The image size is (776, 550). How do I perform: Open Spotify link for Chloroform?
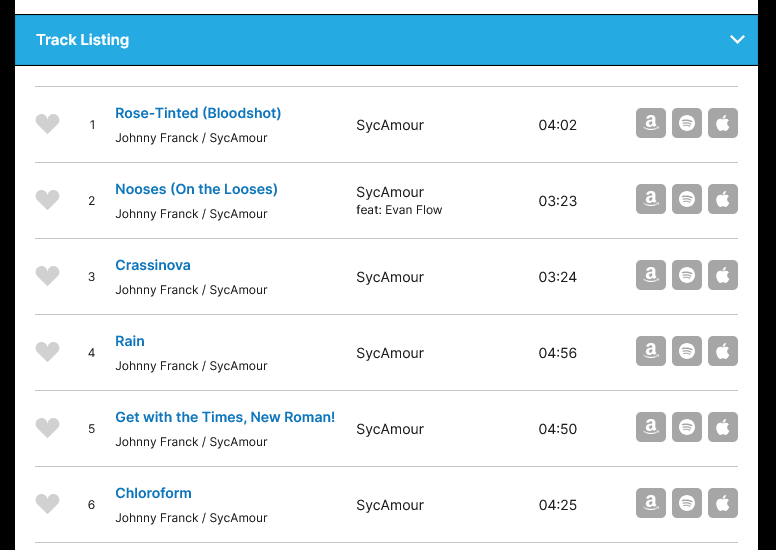(x=687, y=504)
